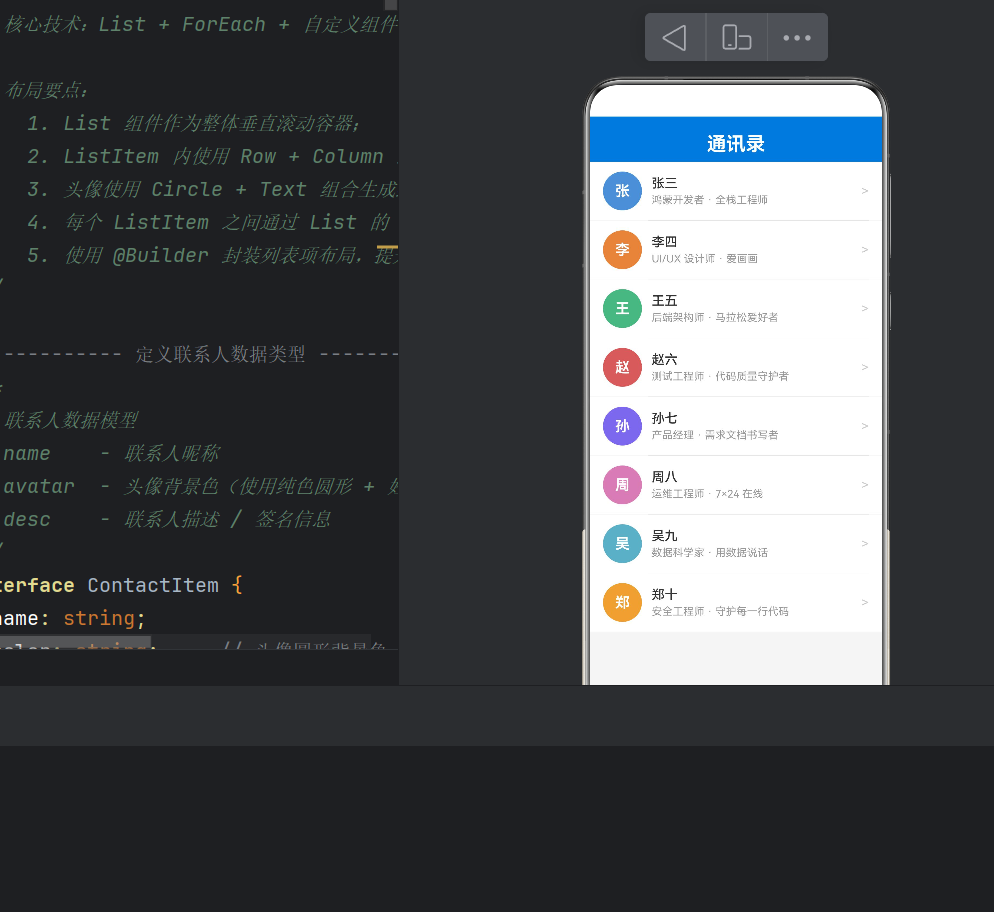Open 赵六 row via its chevron arrow
This screenshot has width=994, height=912.
[865, 368]
